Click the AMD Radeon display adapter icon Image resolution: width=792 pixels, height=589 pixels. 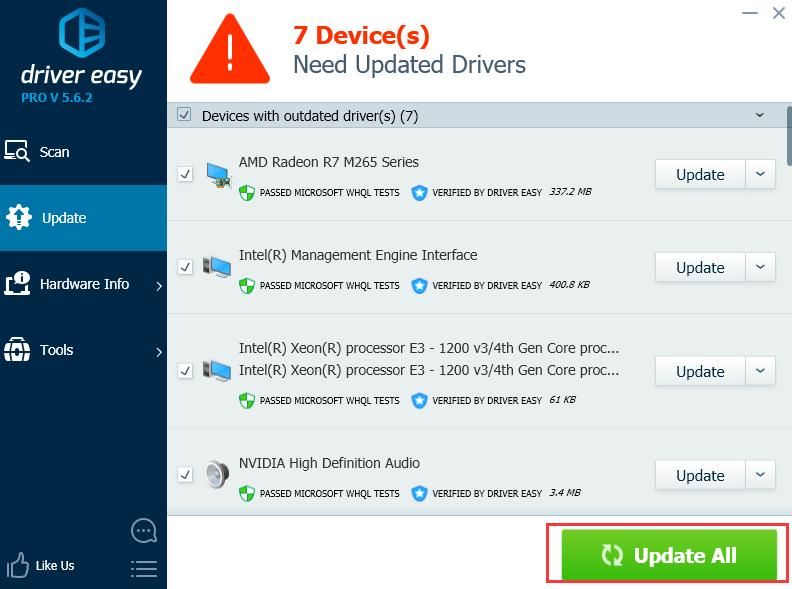[x=219, y=175]
